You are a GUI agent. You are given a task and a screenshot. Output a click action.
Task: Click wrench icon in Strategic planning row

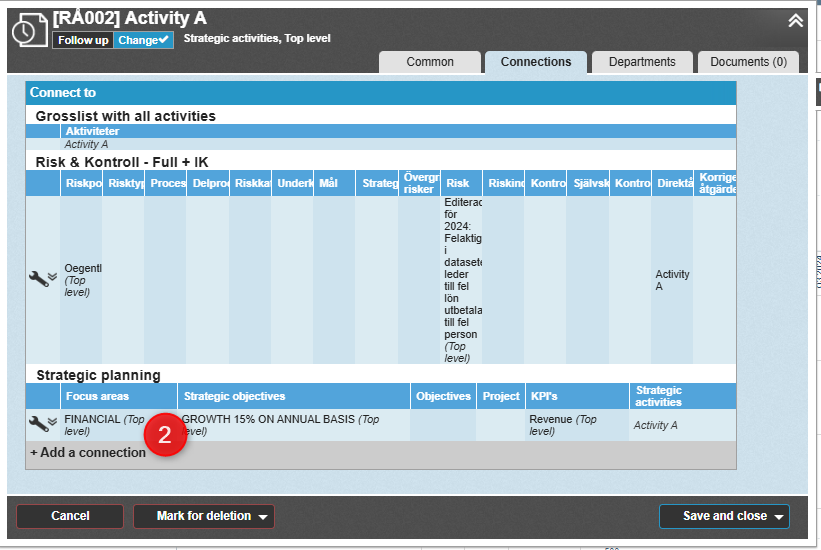(37, 424)
